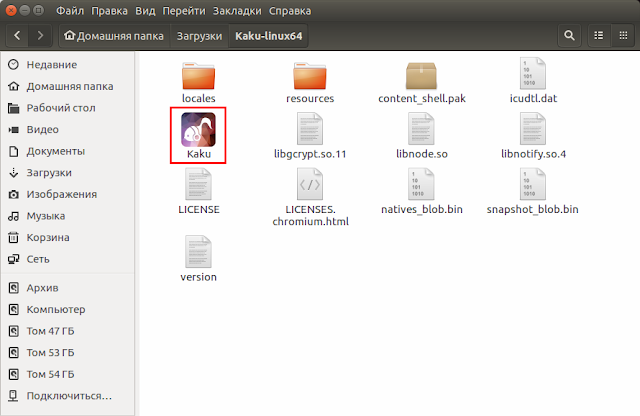Open the Перейти menu
Viewport: 640px width, 416px height.
point(184,11)
